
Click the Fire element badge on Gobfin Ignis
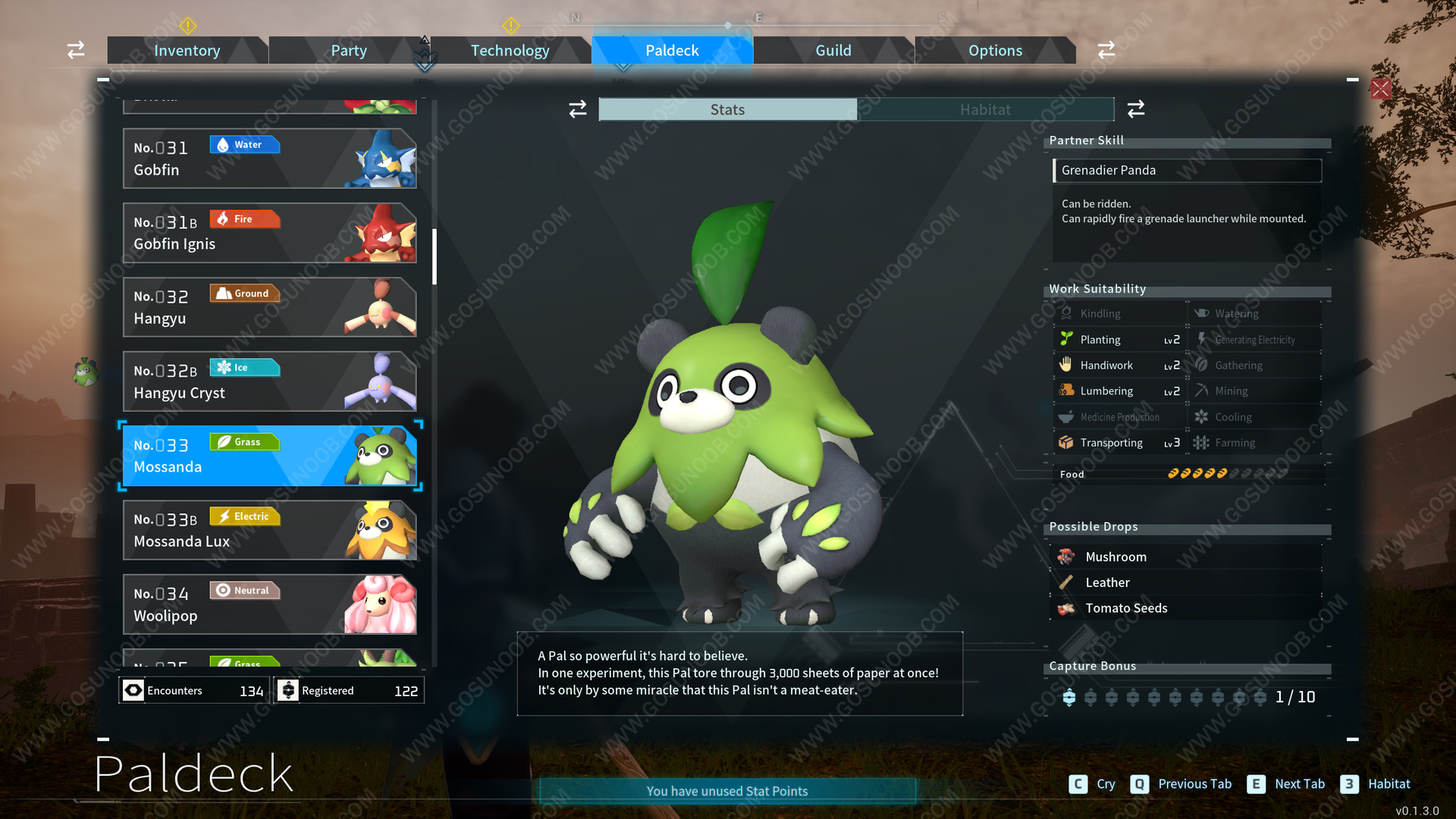tap(245, 219)
